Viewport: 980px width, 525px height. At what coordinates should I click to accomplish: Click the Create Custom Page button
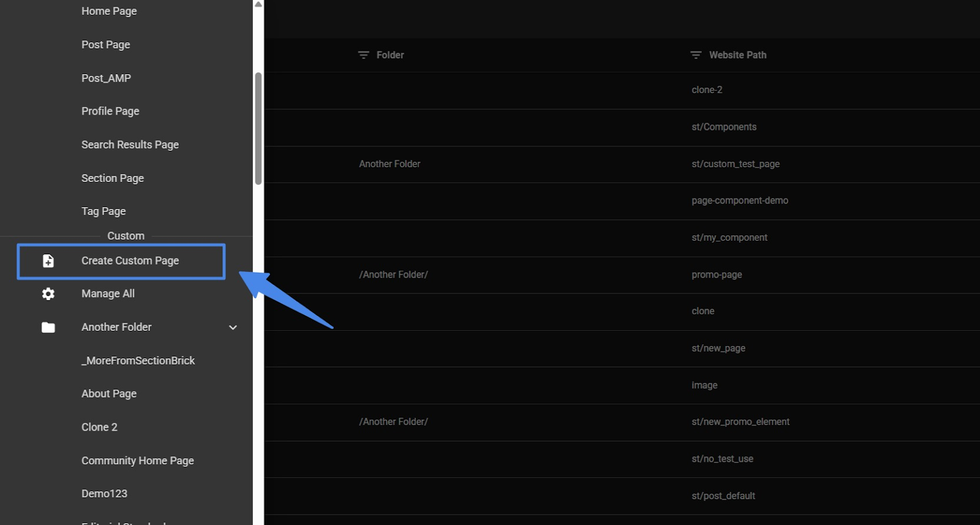tap(130, 261)
